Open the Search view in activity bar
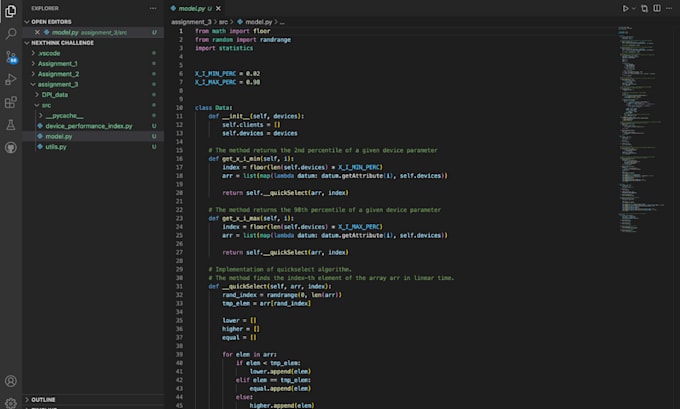Viewport: 680px width, 409px height. click(11, 33)
